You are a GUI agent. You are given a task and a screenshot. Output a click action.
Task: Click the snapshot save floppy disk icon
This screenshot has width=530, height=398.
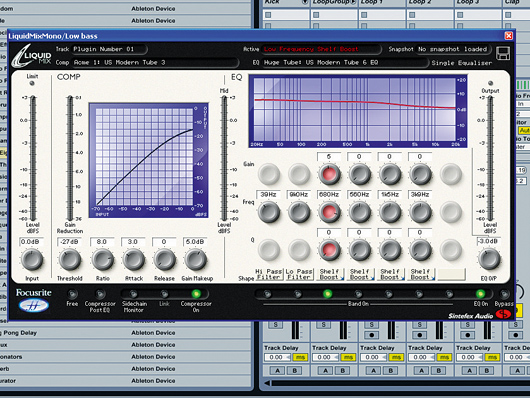503,53
